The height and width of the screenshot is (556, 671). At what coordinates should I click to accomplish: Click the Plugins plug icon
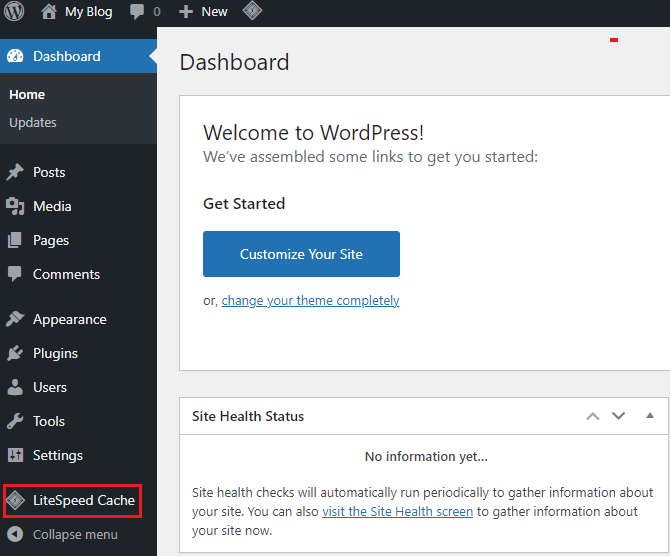coord(15,353)
